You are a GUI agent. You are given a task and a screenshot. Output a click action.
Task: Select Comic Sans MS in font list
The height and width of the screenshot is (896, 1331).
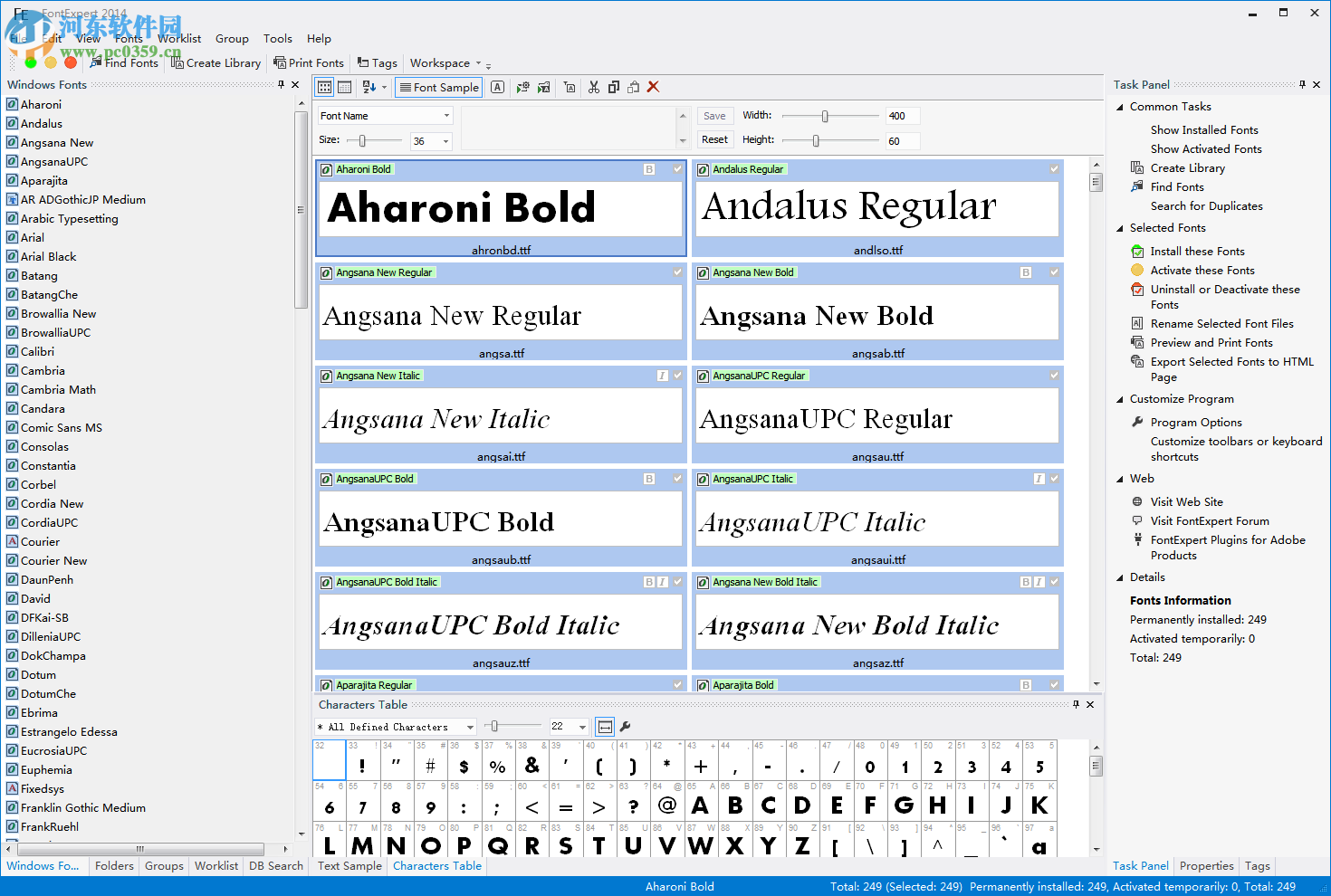pos(61,428)
